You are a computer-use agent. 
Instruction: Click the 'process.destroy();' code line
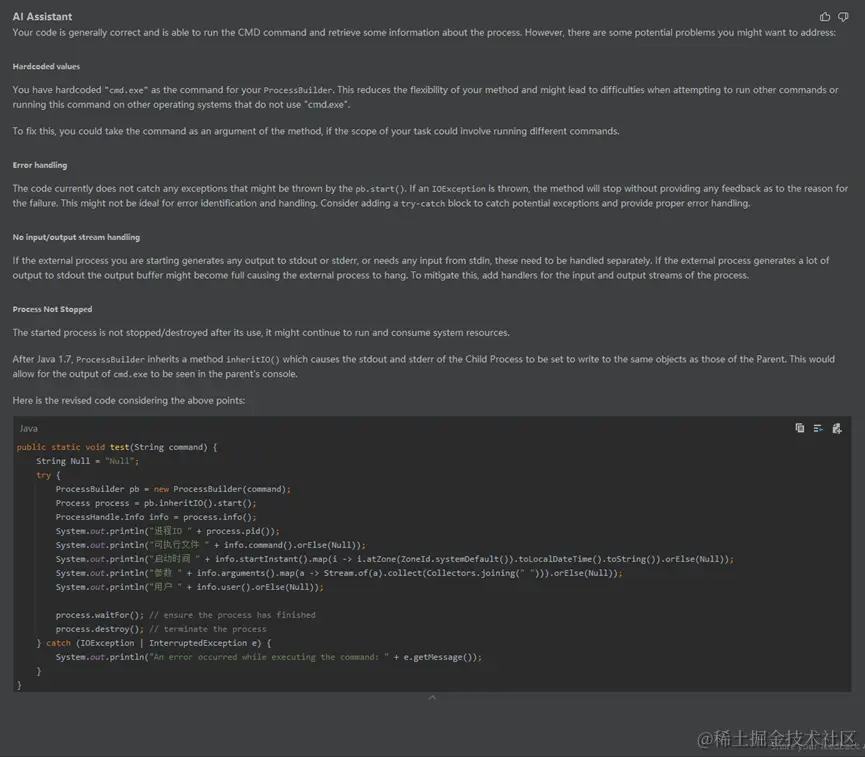(161, 629)
